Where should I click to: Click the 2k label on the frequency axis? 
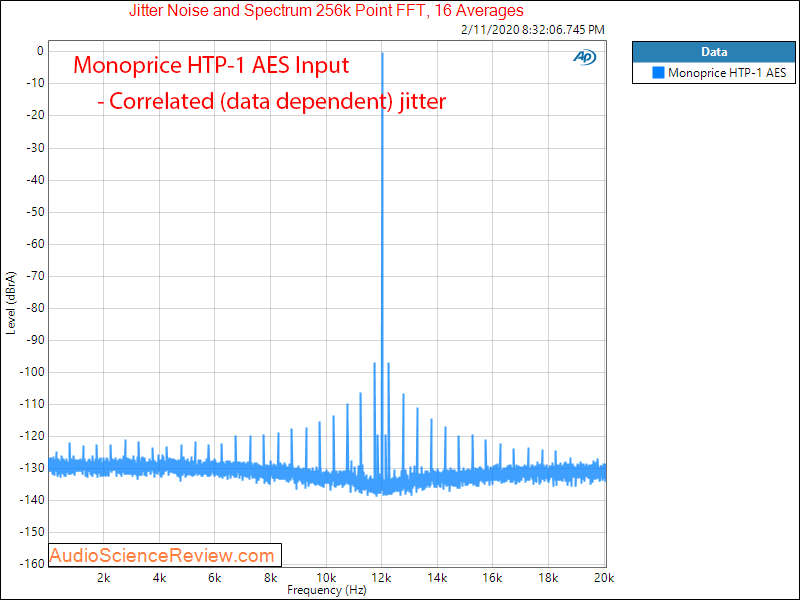(104, 578)
